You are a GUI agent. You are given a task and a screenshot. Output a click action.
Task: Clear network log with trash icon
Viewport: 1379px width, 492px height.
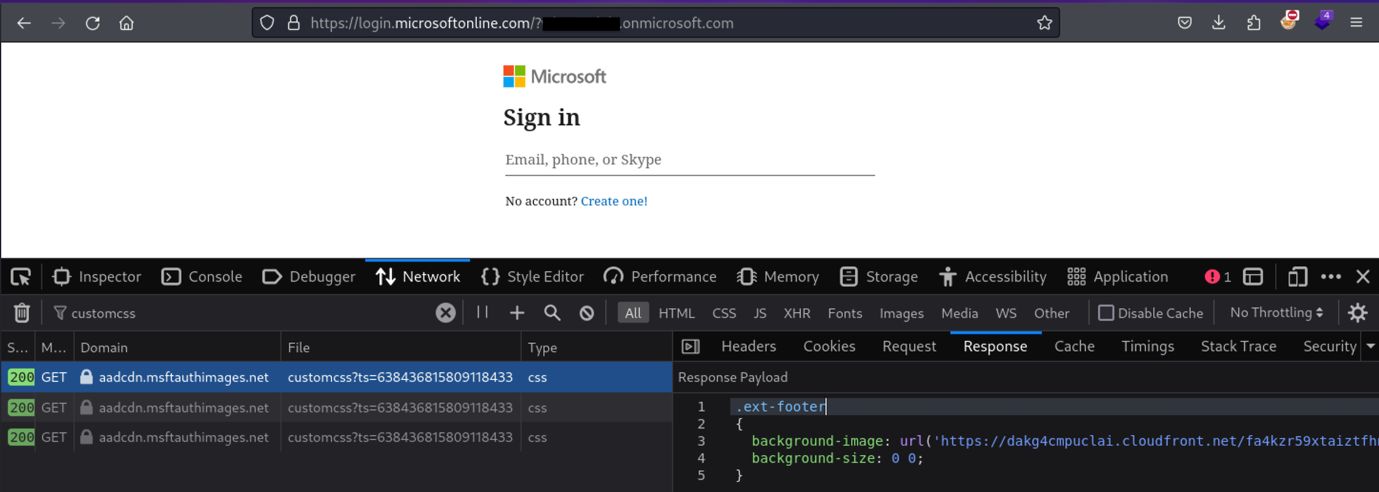coord(21,313)
